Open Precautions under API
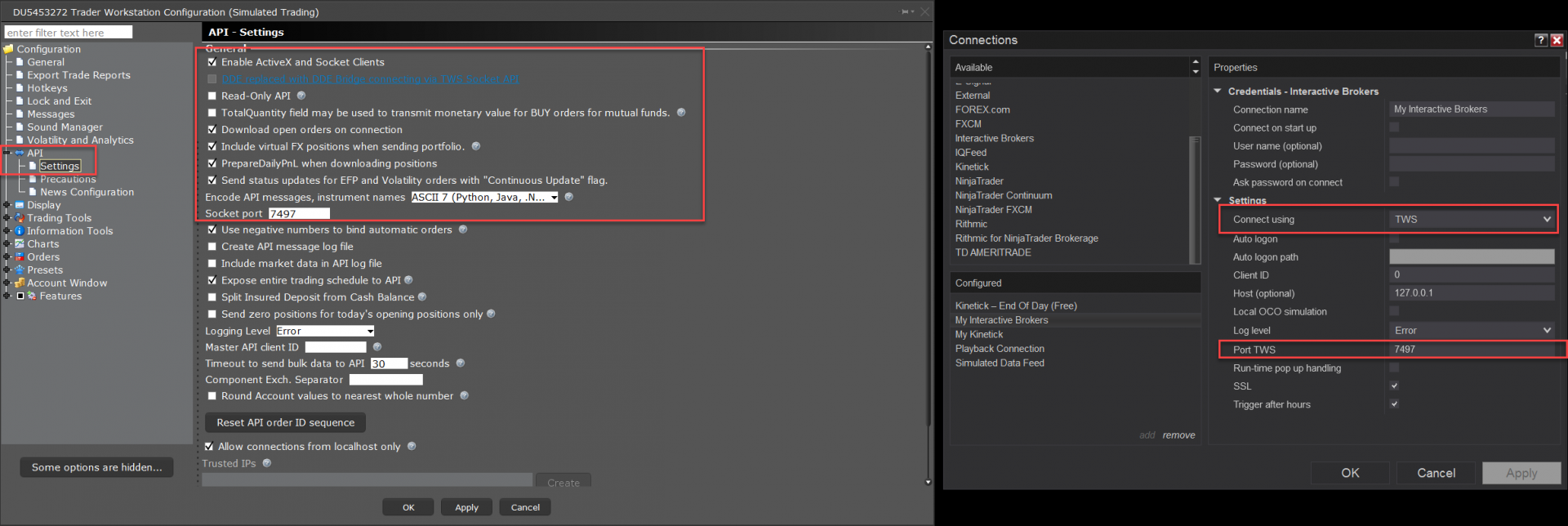This screenshot has height=526, width=1568. click(68, 179)
